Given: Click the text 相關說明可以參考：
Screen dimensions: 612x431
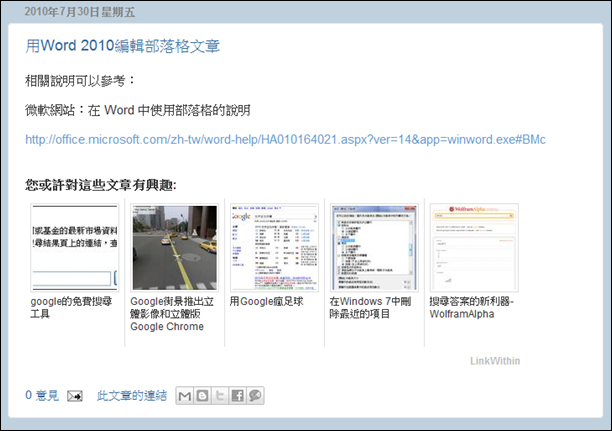Looking at the screenshot, I should click(x=80, y=81).
